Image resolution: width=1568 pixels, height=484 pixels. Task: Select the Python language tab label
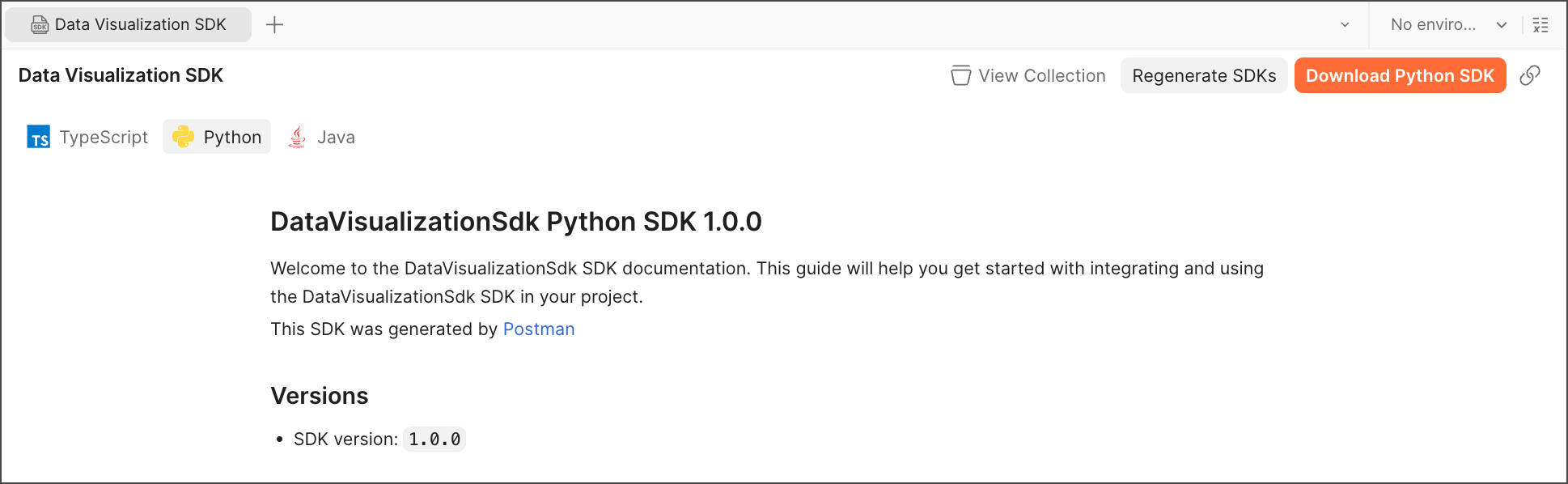tap(232, 137)
